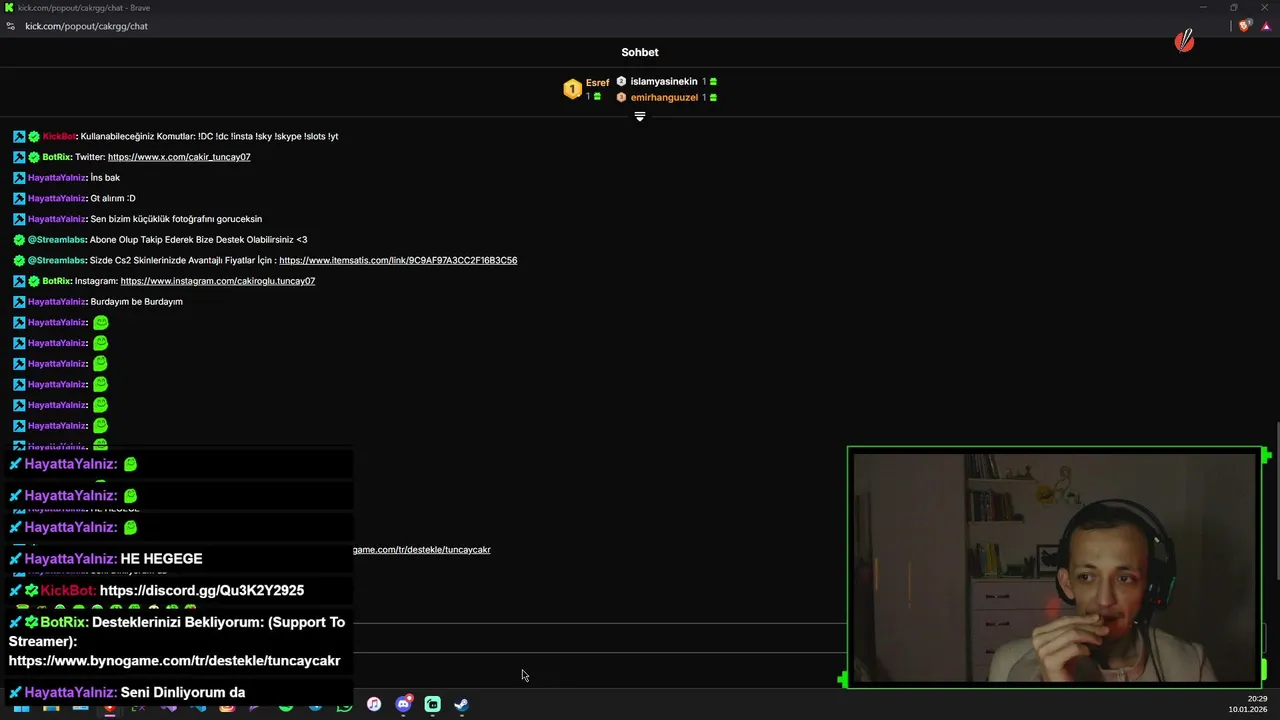Click the address bar URL kick.com/popout/cakrgg/chat
The height and width of the screenshot is (720, 1280).
tap(86, 26)
